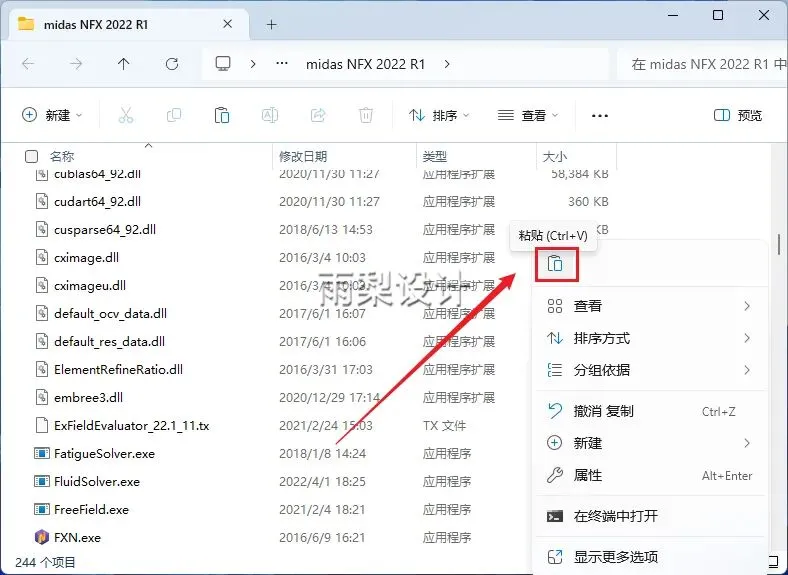Close the midas NFX 2022 R1 tab
Viewport: 788px width, 575px height.
click(x=228, y=24)
